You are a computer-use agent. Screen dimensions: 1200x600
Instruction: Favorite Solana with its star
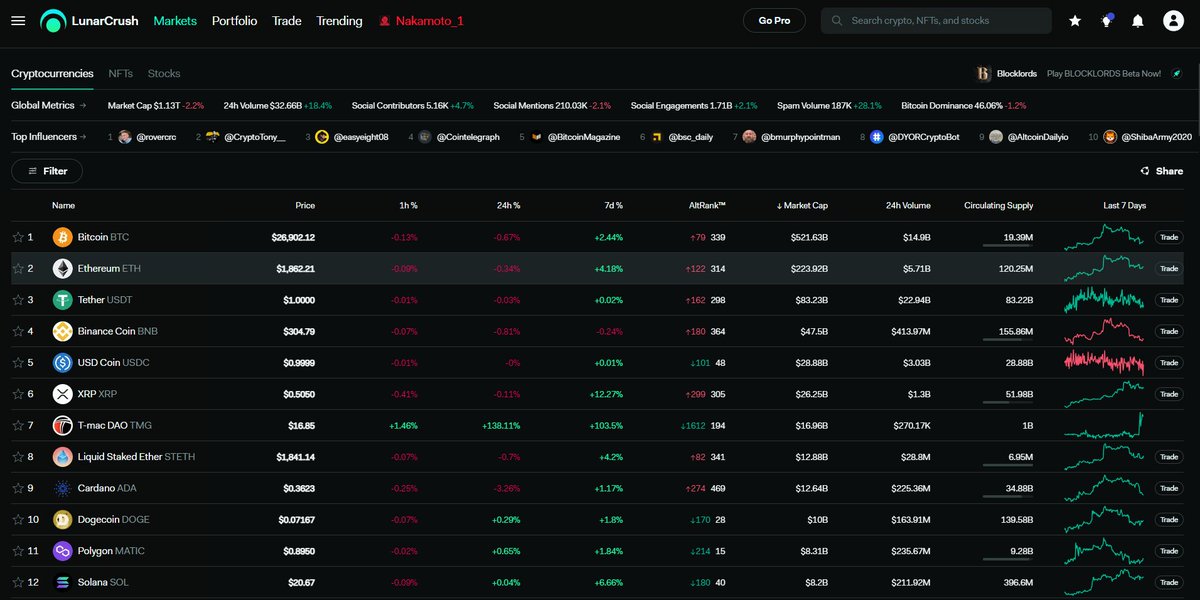17,582
